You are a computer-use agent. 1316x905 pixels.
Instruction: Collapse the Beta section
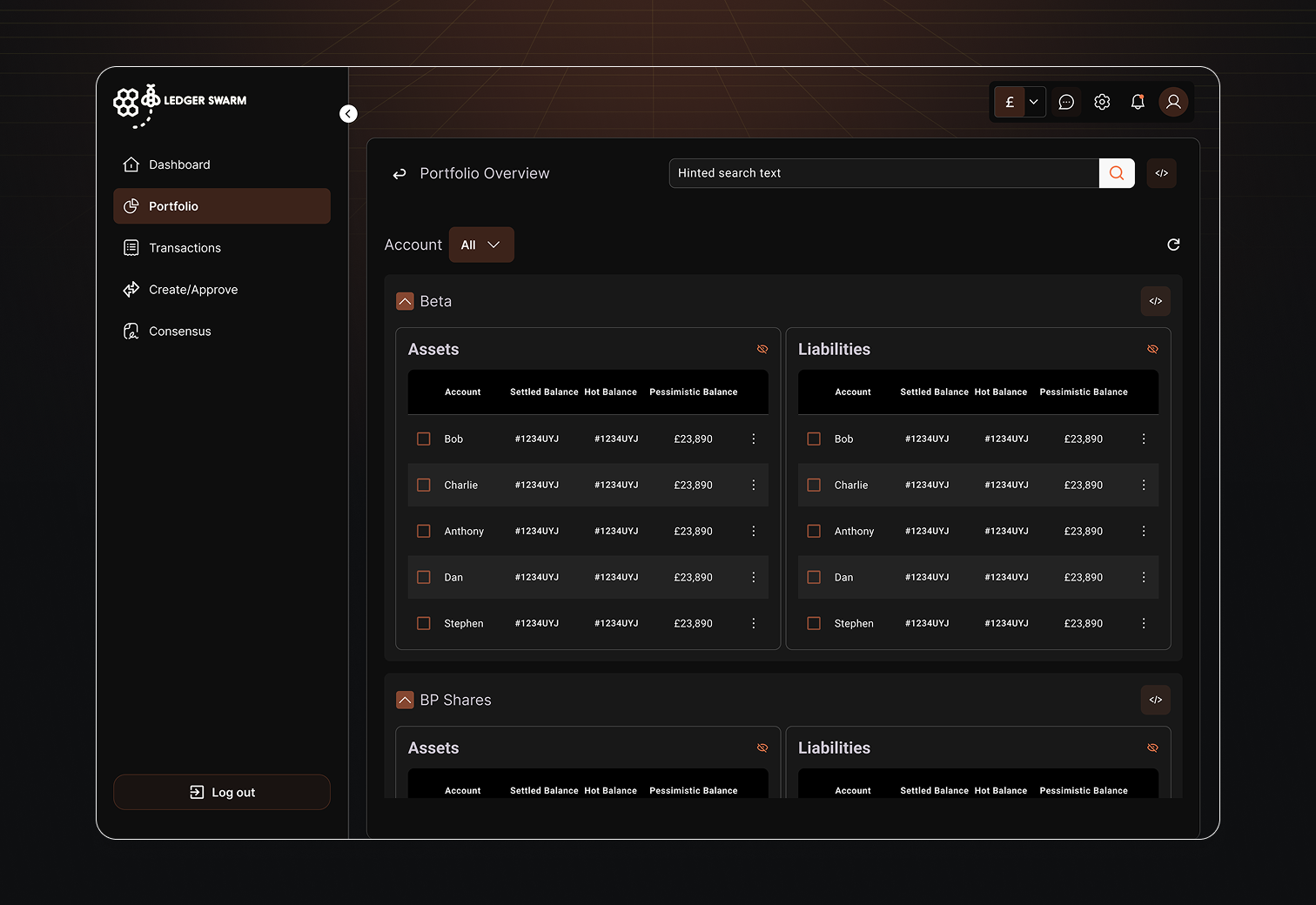click(x=405, y=300)
